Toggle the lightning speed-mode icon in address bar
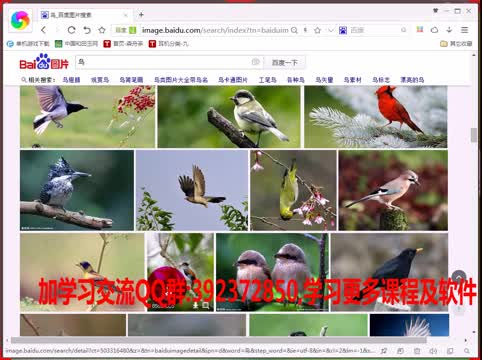 click(x=305, y=30)
